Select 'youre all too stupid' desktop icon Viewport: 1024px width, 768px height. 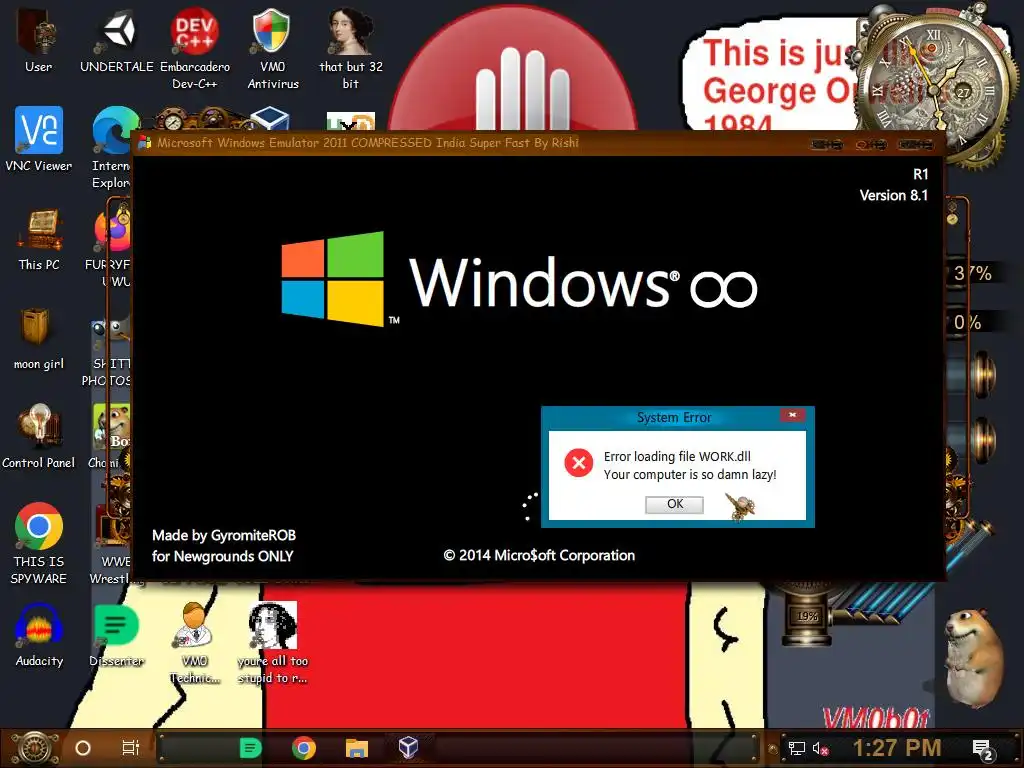point(272,643)
